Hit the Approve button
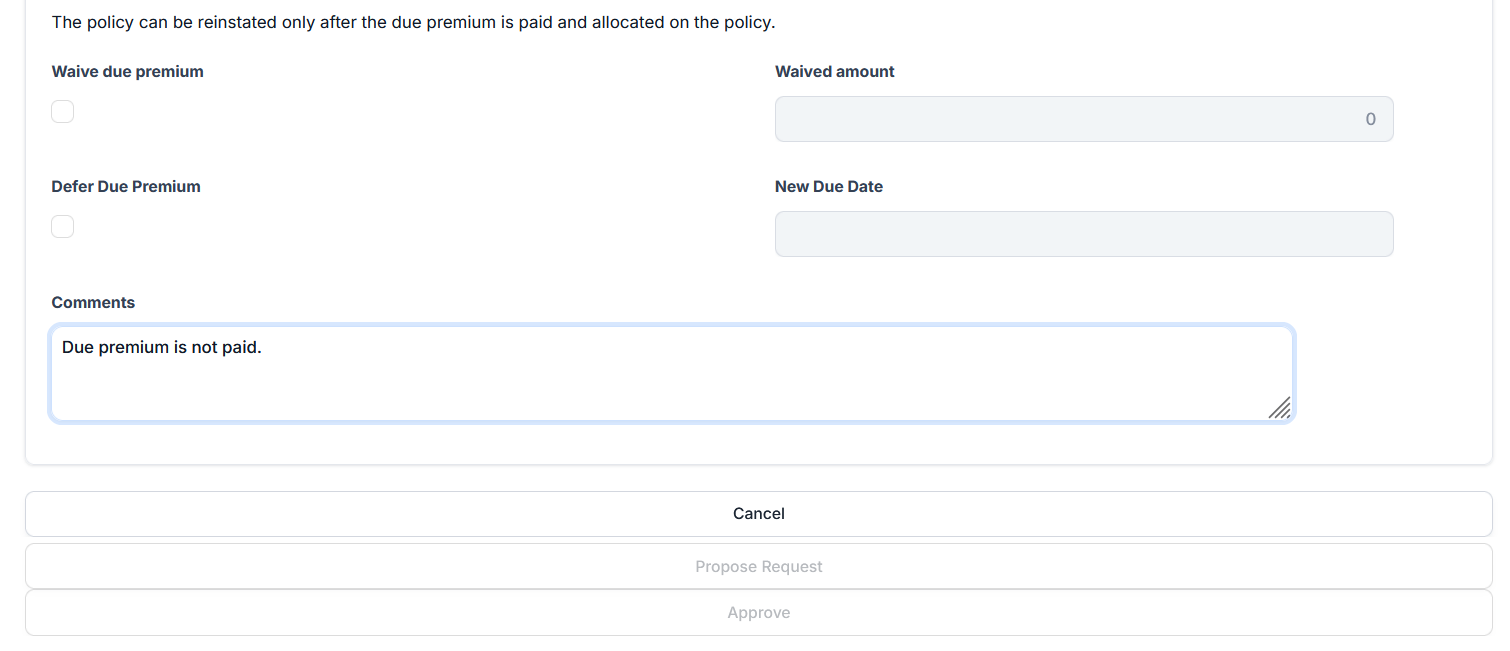This screenshot has width=1510, height=651. pyautogui.click(x=758, y=613)
